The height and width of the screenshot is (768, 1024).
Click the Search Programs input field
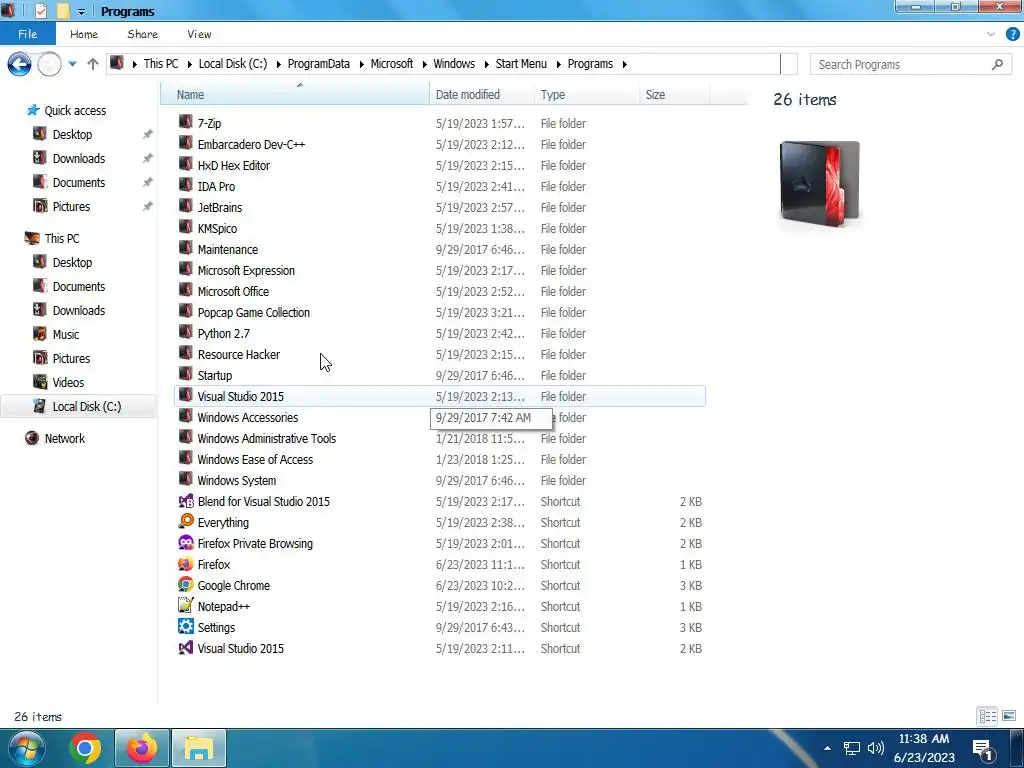coord(901,64)
